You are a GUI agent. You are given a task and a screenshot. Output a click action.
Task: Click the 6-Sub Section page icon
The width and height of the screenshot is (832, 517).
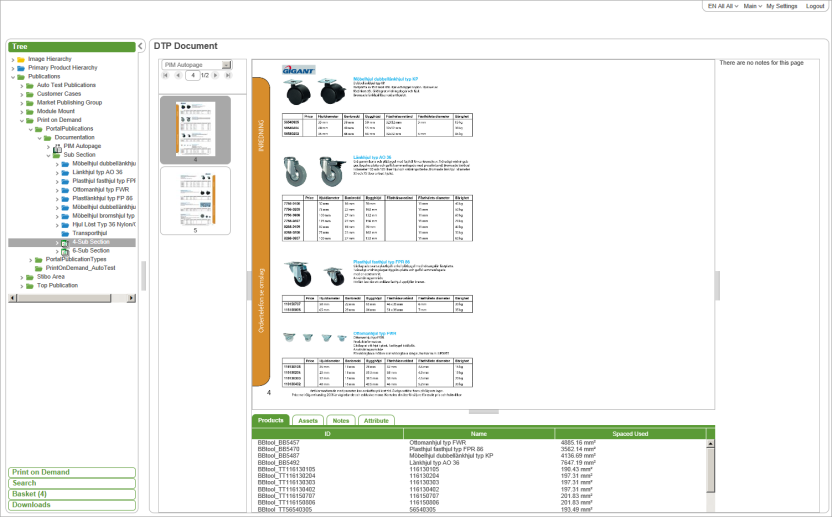click(65, 250)
